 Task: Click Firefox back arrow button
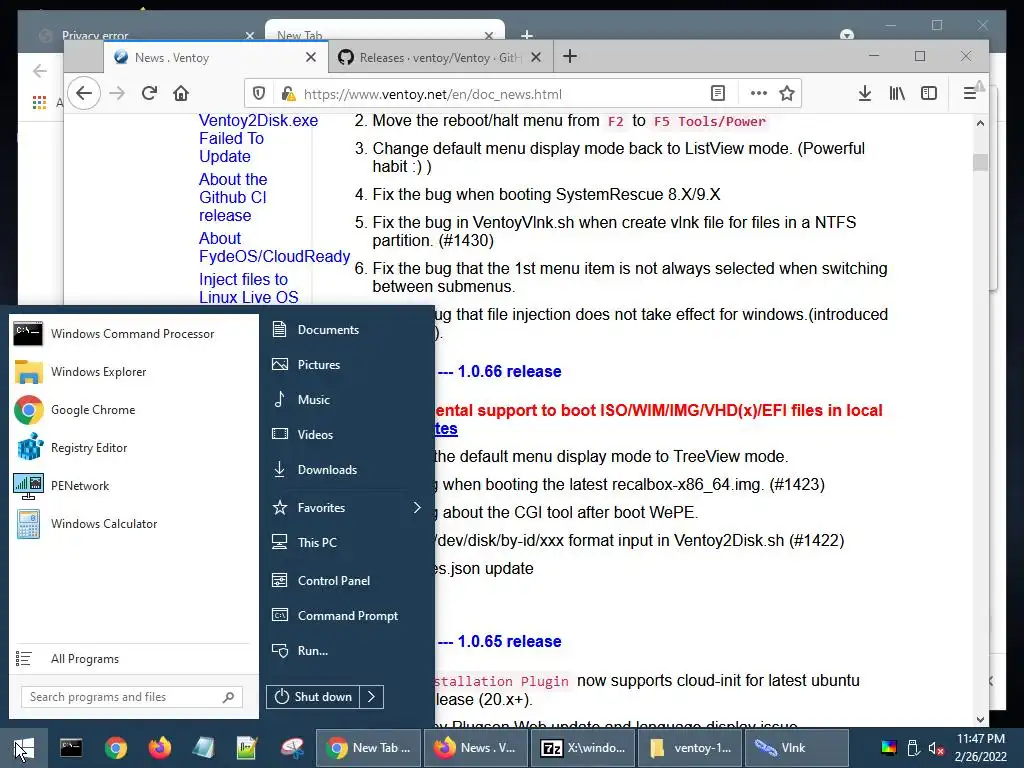pos(84,93)
